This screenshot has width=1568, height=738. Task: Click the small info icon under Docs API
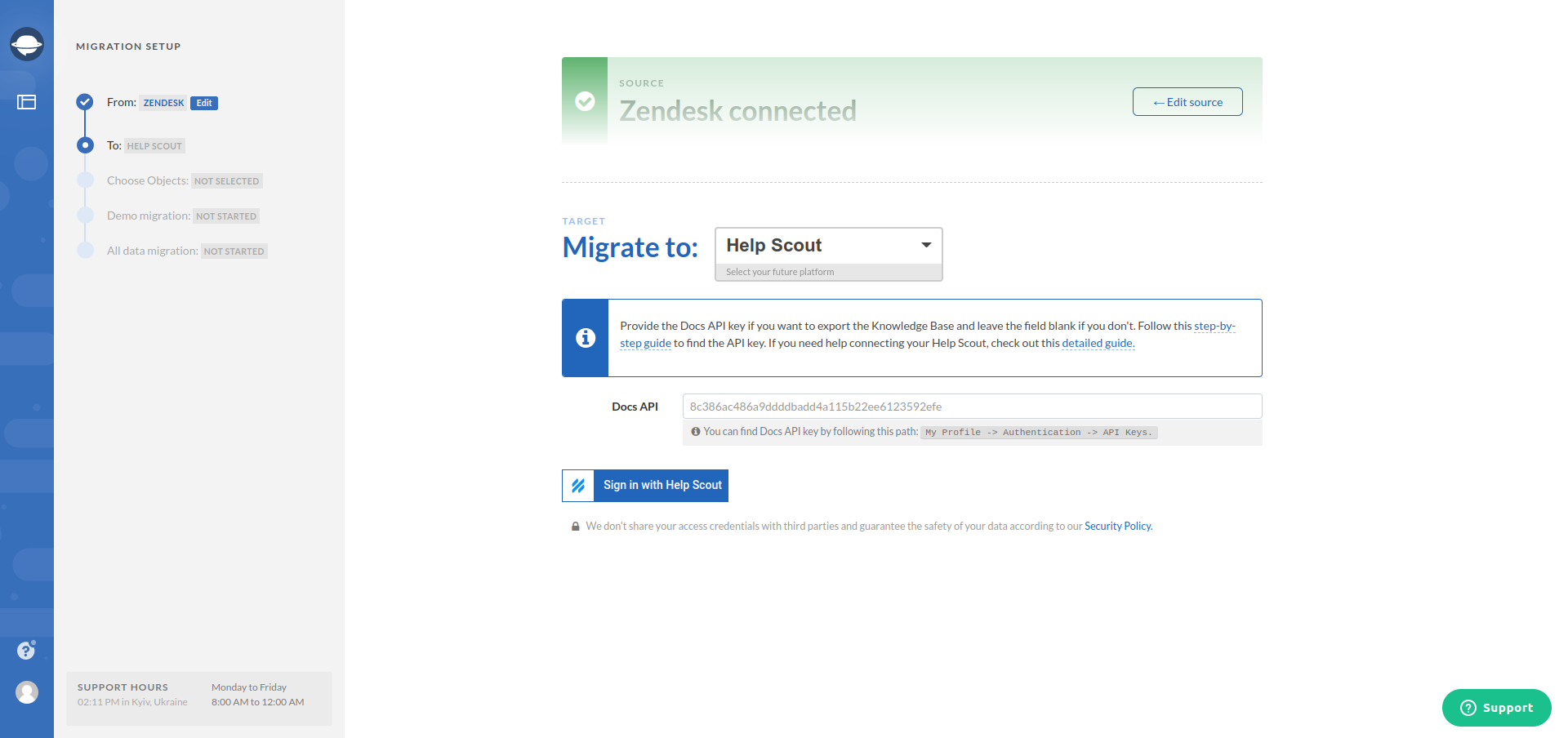click(x=696, y=432)
